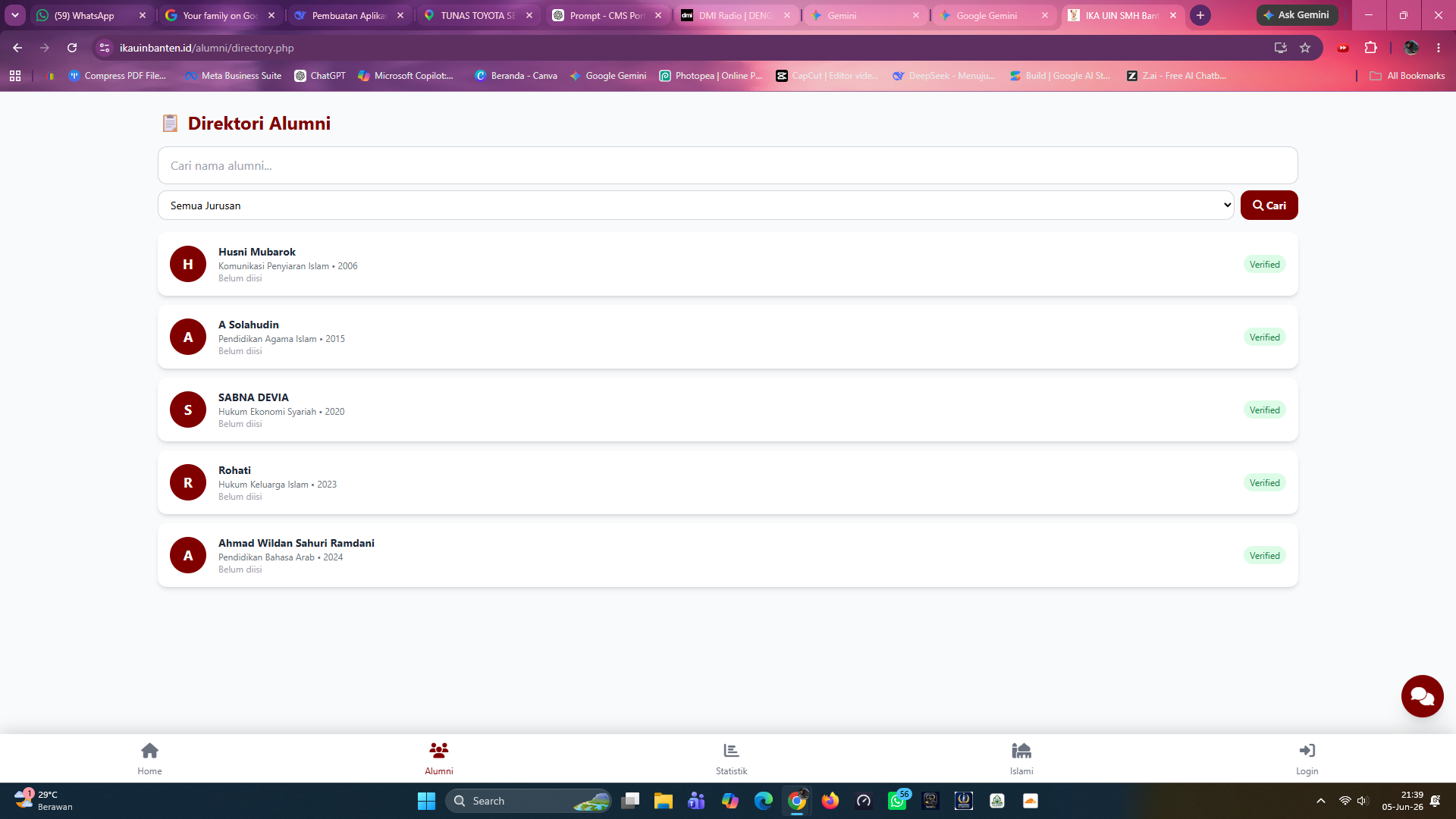Click Rohati's R avatar
The image size is (1456, 819).
188,482
